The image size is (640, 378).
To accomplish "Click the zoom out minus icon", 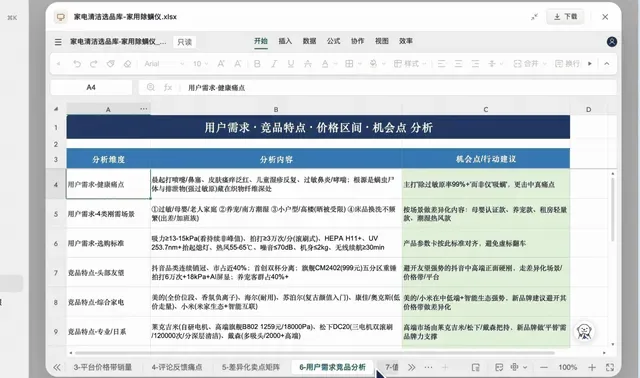I will (x=544, y=367).
